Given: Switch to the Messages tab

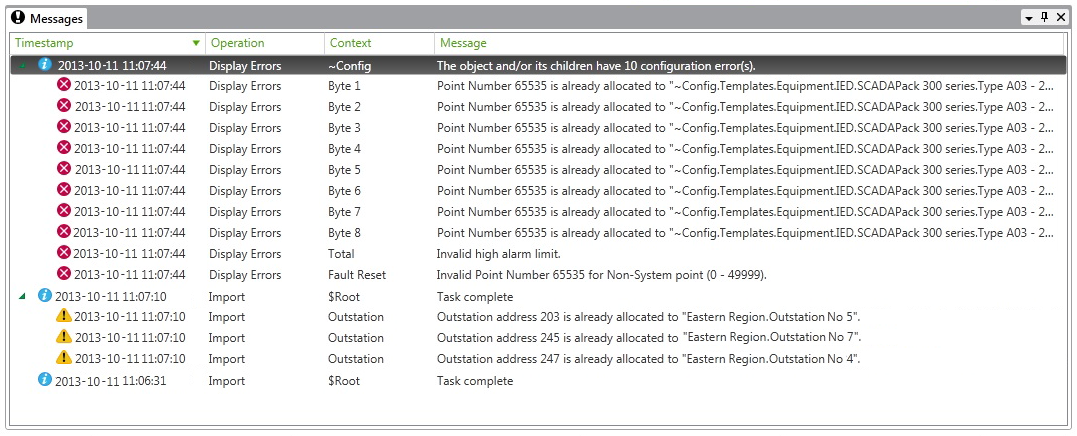Looking at the screenshot, I should point(46,18).
